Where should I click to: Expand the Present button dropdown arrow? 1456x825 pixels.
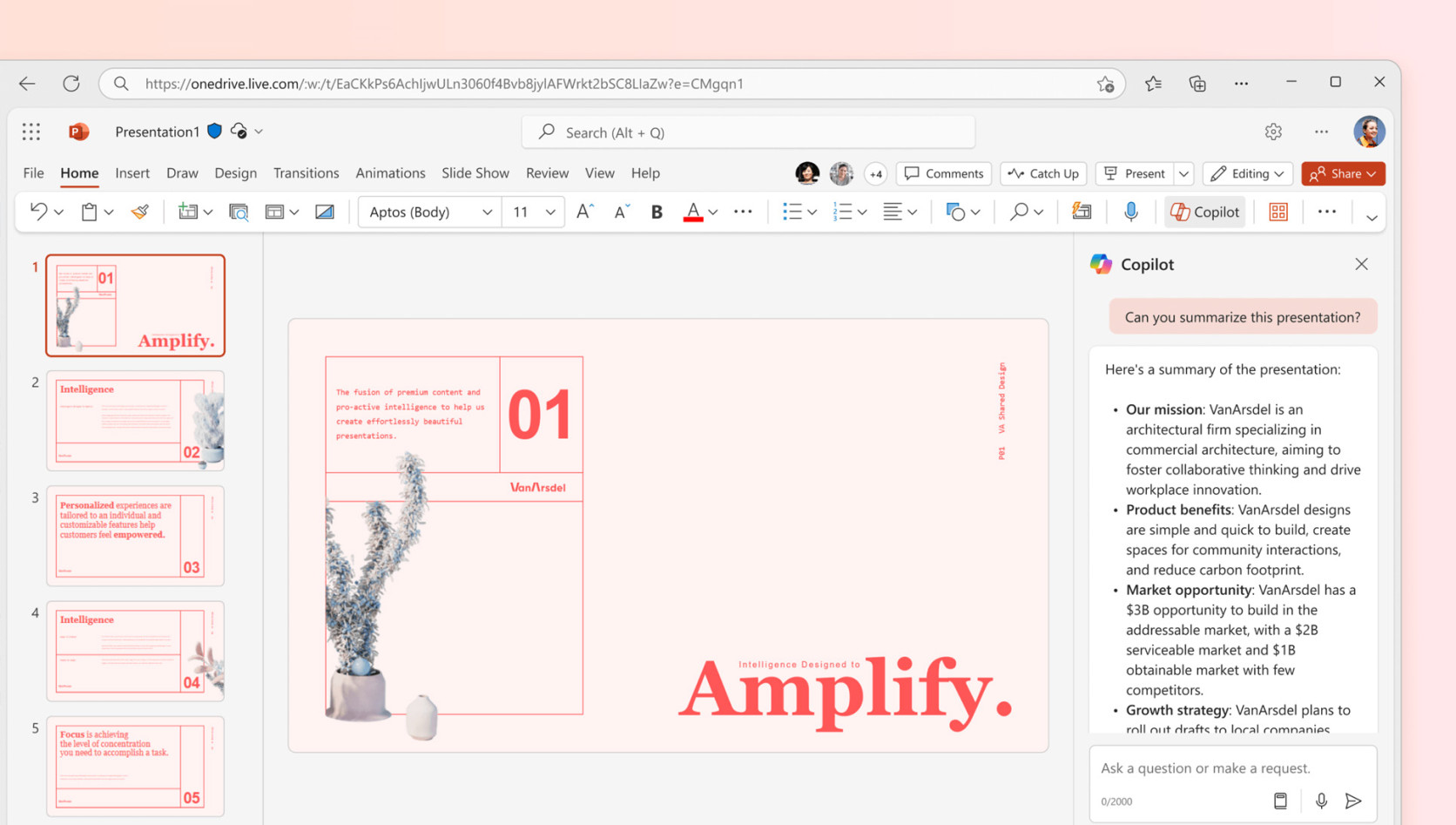1183,173
